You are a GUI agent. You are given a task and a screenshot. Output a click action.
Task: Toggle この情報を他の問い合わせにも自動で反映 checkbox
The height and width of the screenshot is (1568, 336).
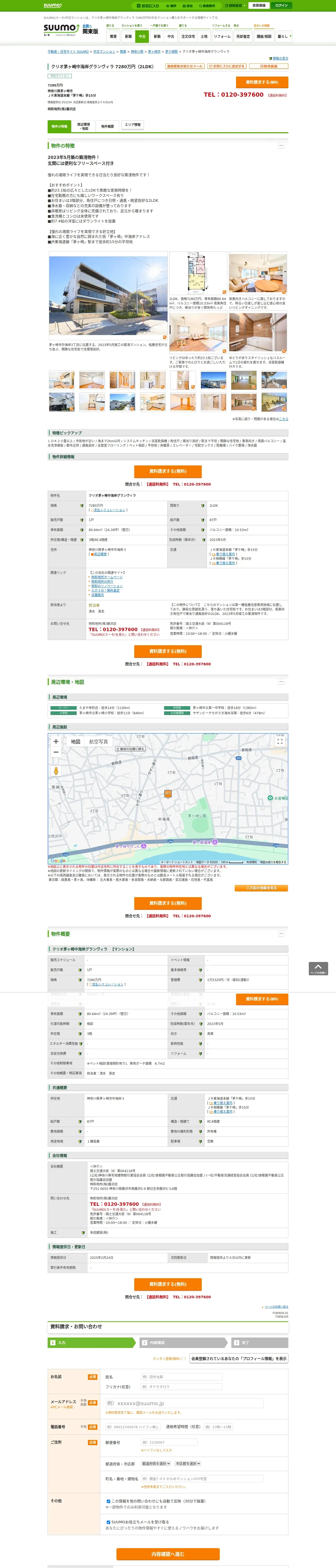[x=109, y=1501]
